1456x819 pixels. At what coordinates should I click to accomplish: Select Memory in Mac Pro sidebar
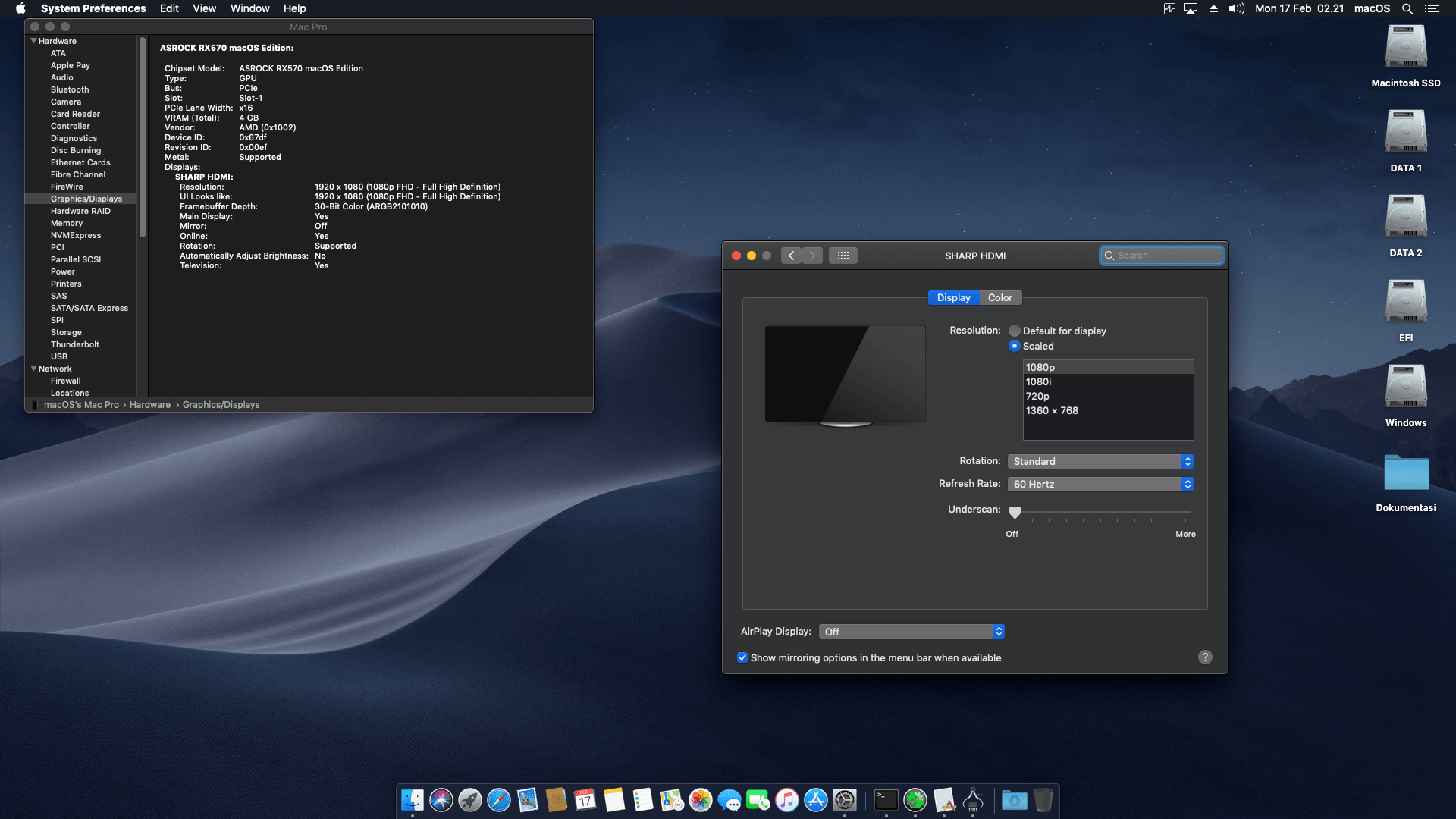tap(67, 223)
